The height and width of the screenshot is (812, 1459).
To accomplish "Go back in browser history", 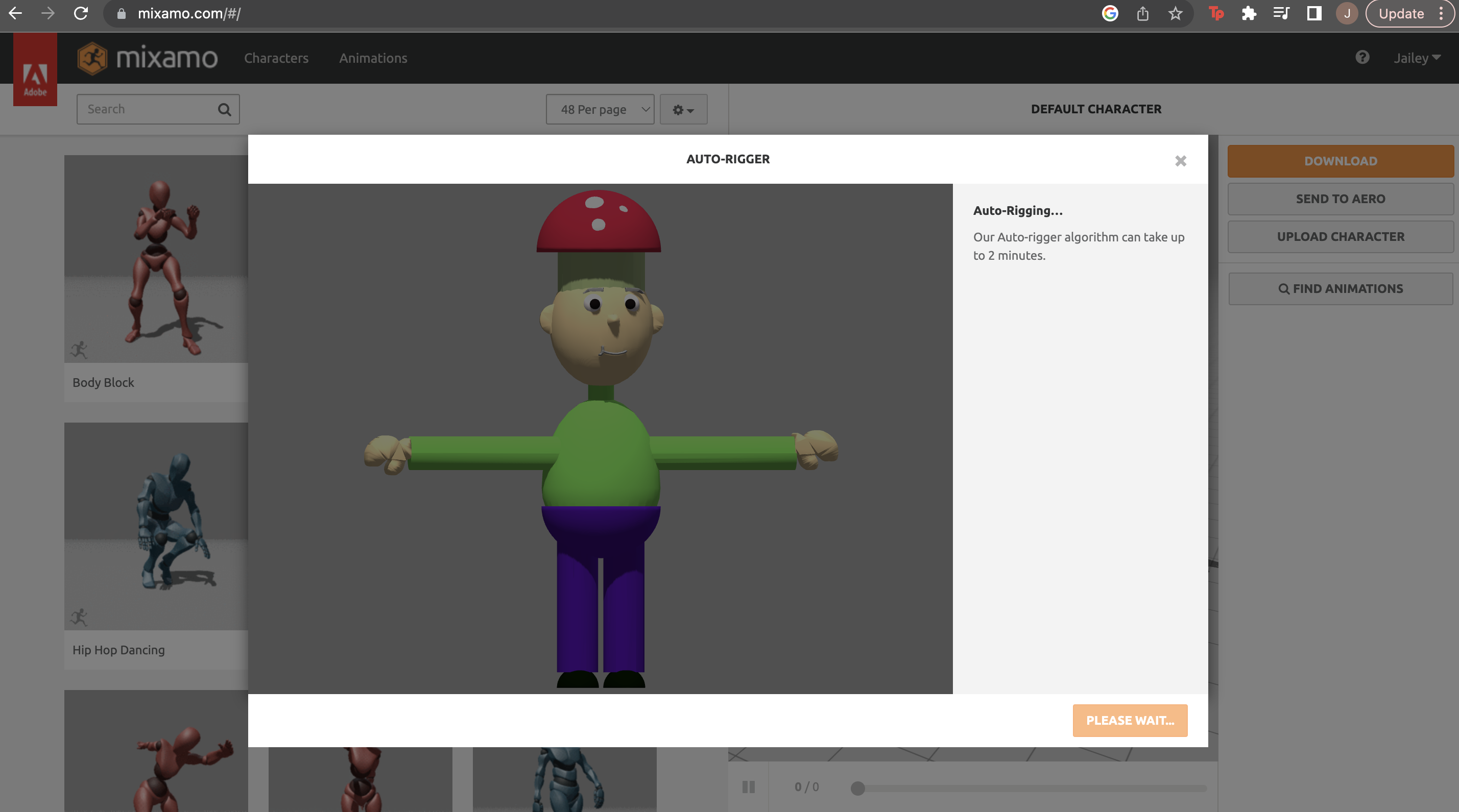I will coord(15,13).
